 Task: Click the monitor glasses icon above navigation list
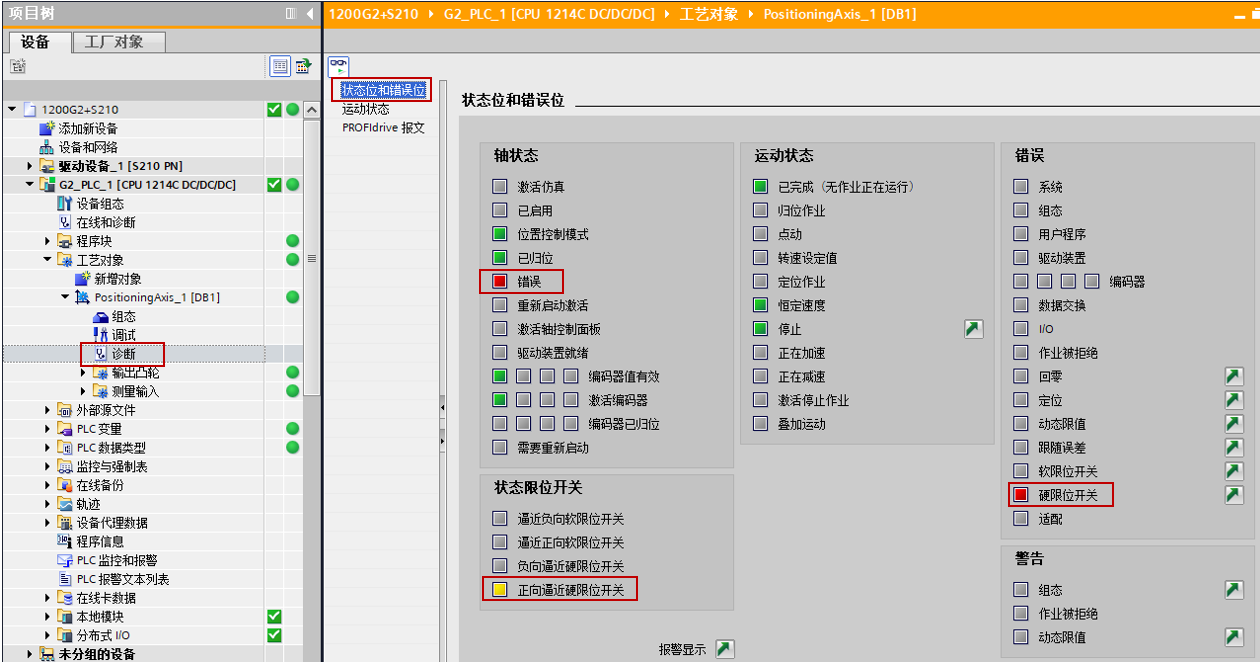point(338,65)
